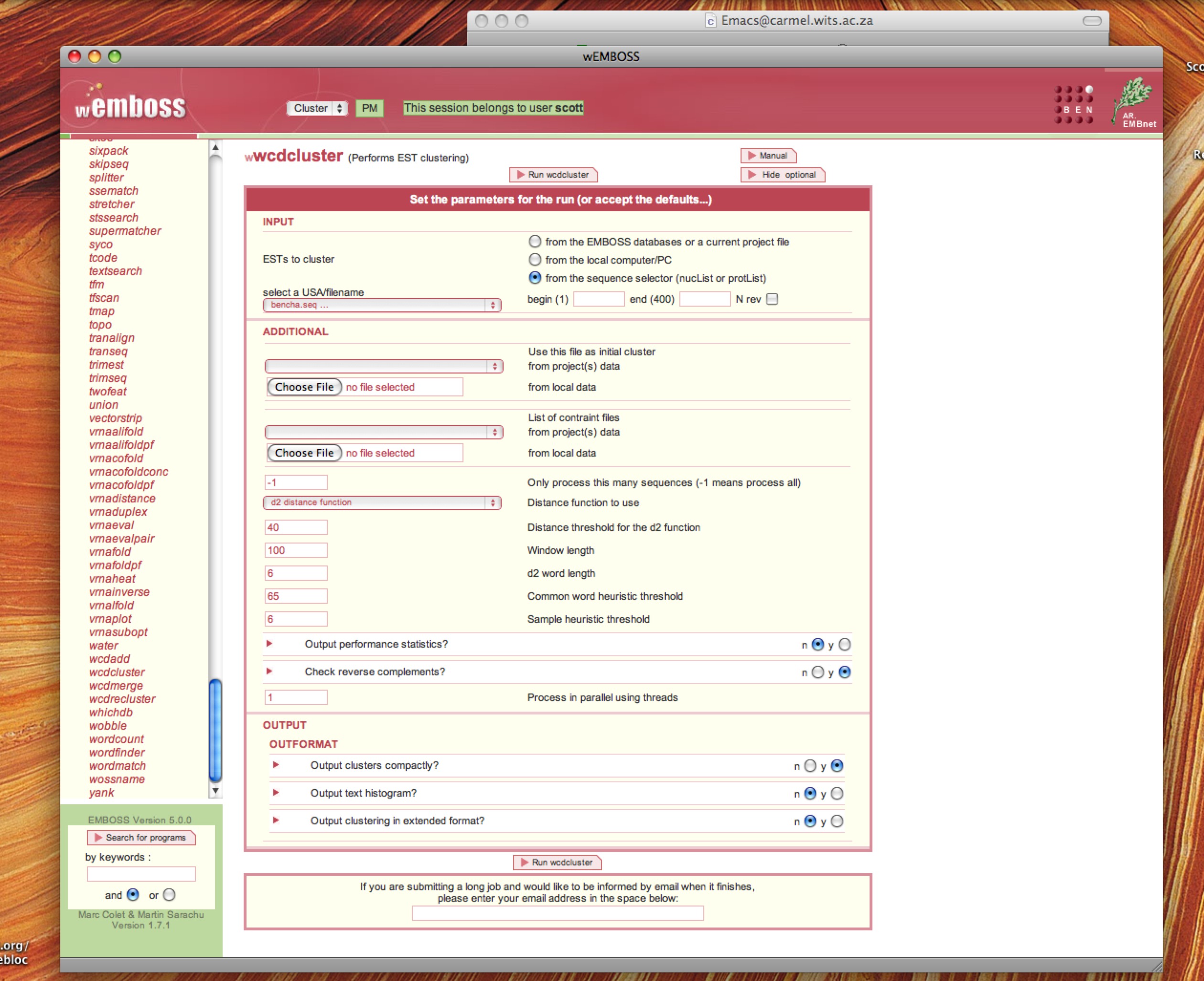Expand Check reverse complements help triangle
The height and width of the screenshot is (981, 1204).
[269, 672]
